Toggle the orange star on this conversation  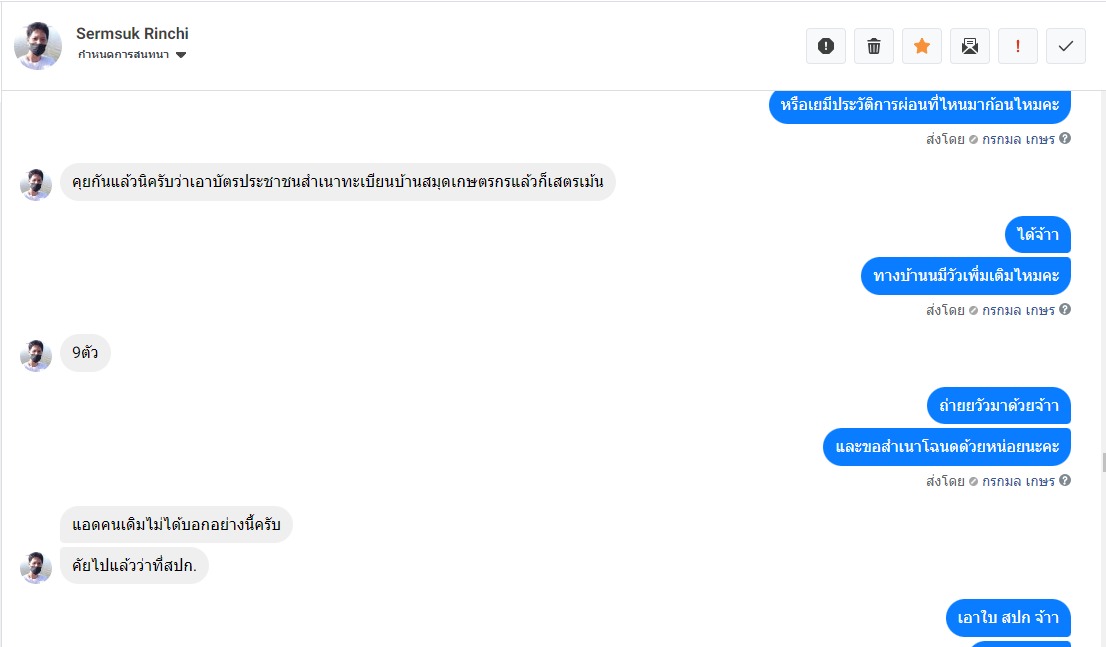click(922, 46)
